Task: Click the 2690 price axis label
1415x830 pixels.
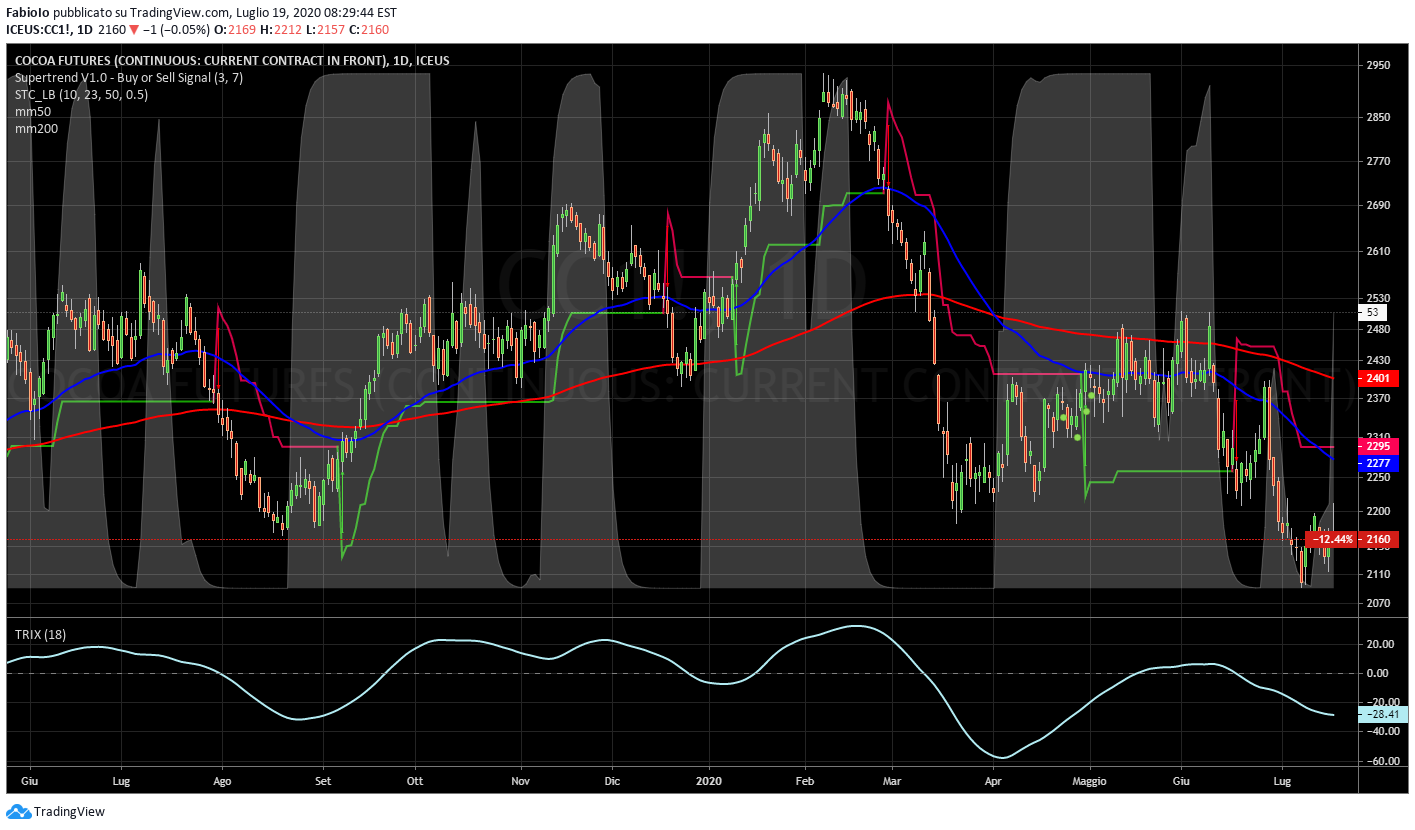Action: (1378, 206)
